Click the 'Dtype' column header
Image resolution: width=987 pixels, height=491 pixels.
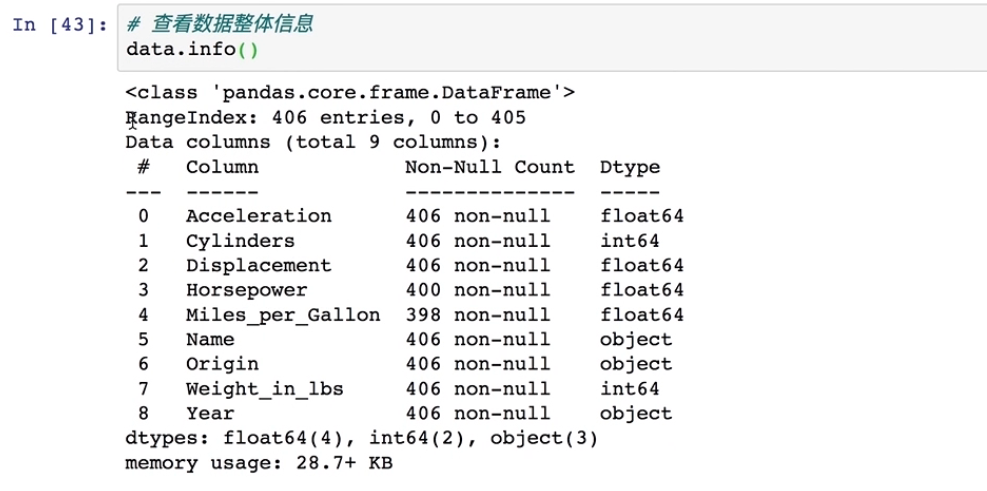(629, 167)
